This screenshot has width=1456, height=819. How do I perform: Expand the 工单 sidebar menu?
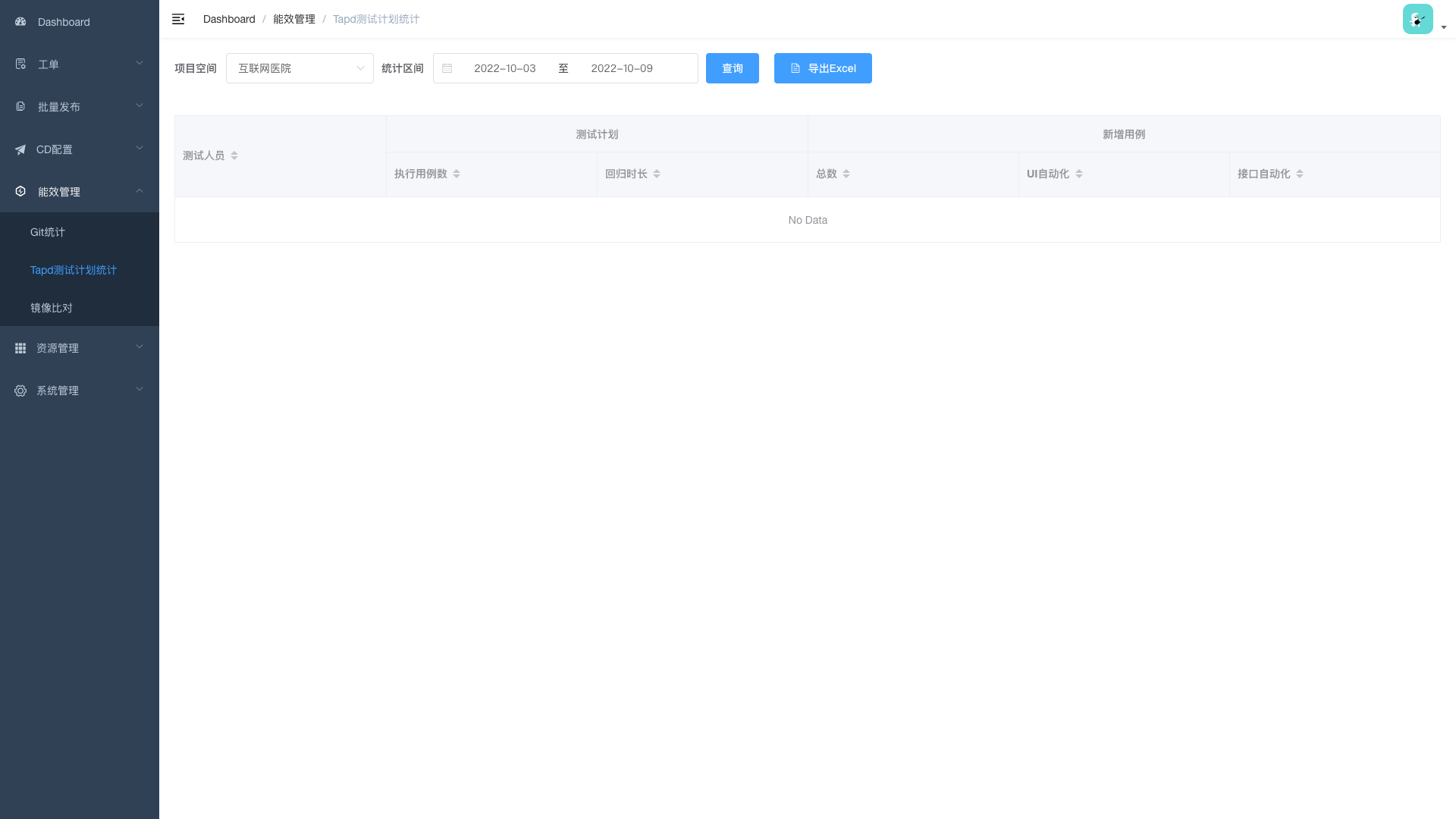(x=79, y=64)
